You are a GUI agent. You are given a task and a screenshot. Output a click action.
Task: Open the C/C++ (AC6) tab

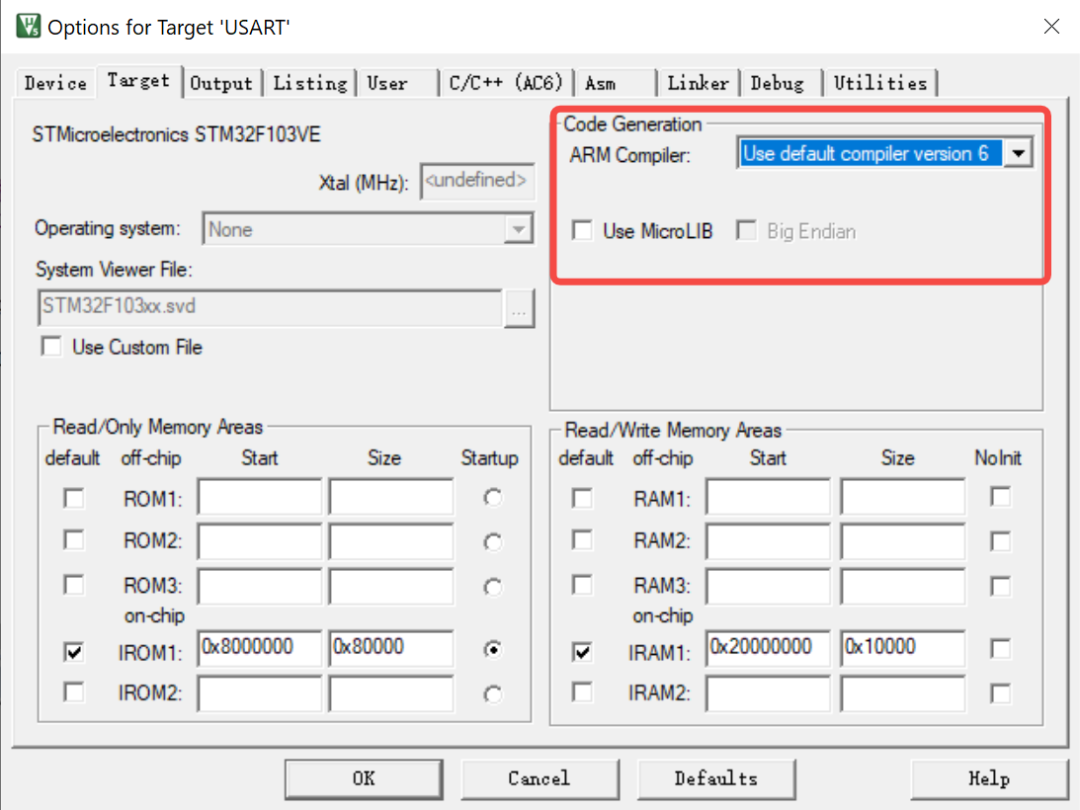pyautogui.click(x=506, y=83)
